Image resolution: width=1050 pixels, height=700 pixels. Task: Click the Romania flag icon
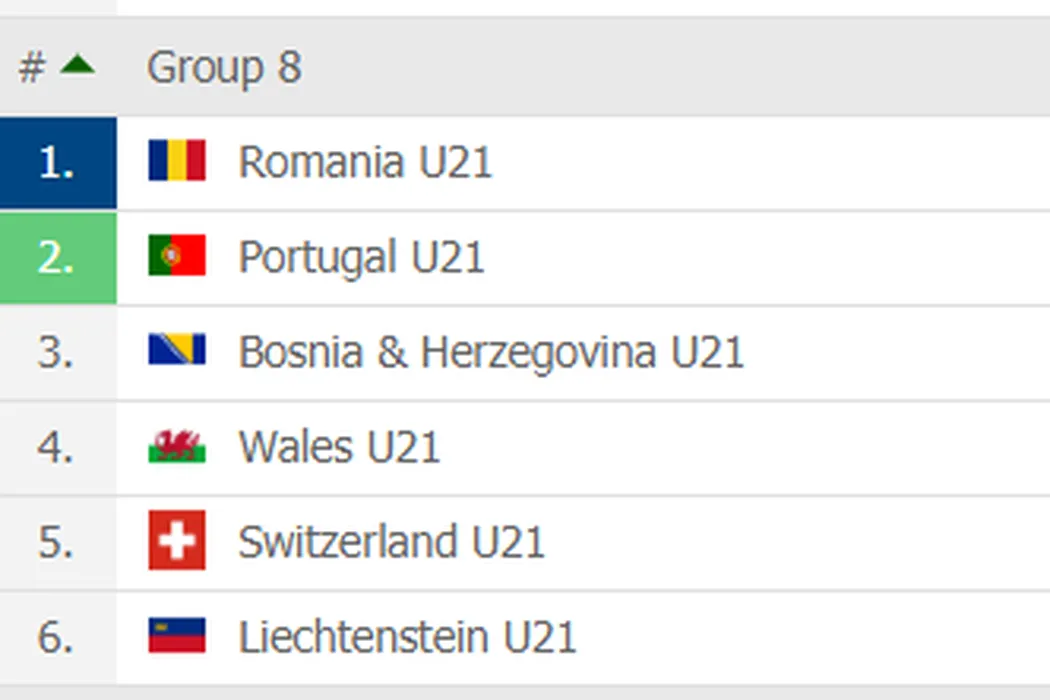point(177,161)
